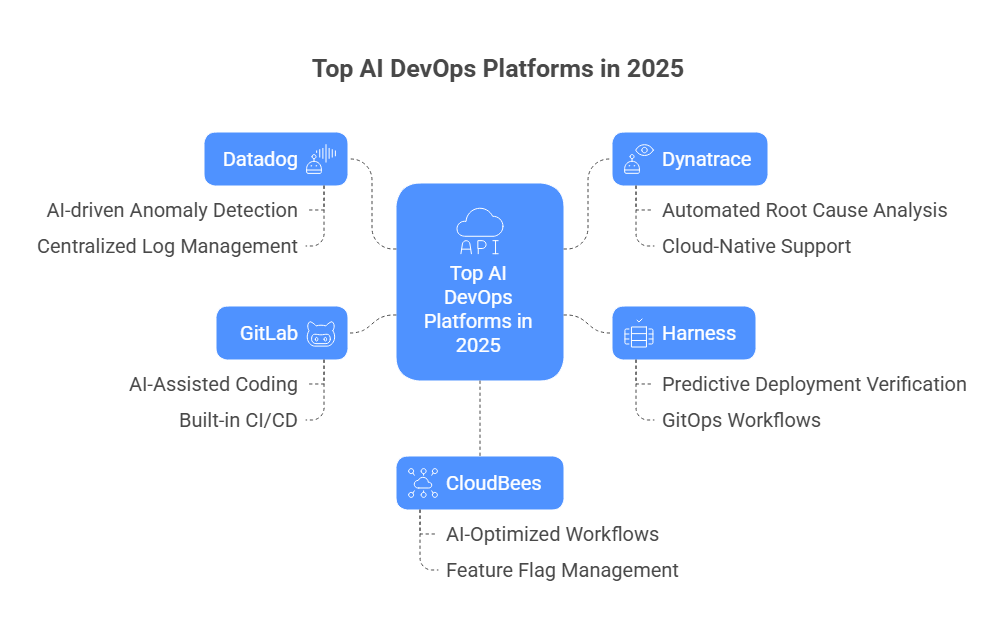Select the Feature Flag Management label
This screenshot has height=630, width=996.
[563, 570]
